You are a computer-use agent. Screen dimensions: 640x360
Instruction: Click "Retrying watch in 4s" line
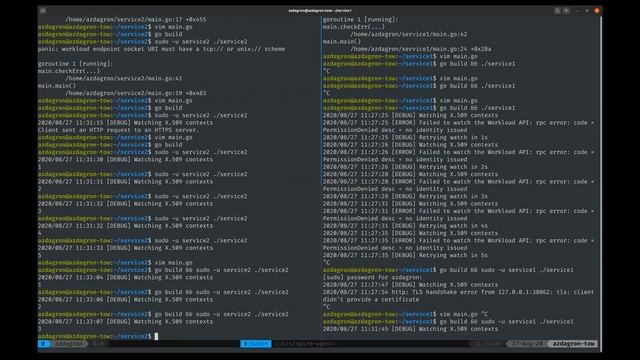point(405,226)
